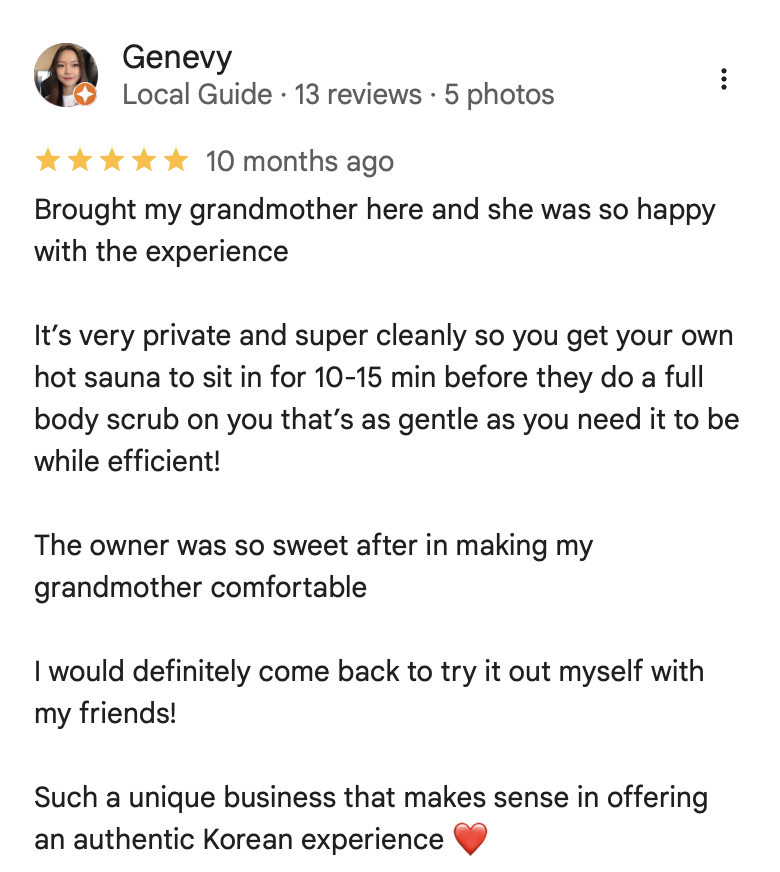Click the third rating star
The width and height of the screenshot is (780, 872).
click(111, 161)
